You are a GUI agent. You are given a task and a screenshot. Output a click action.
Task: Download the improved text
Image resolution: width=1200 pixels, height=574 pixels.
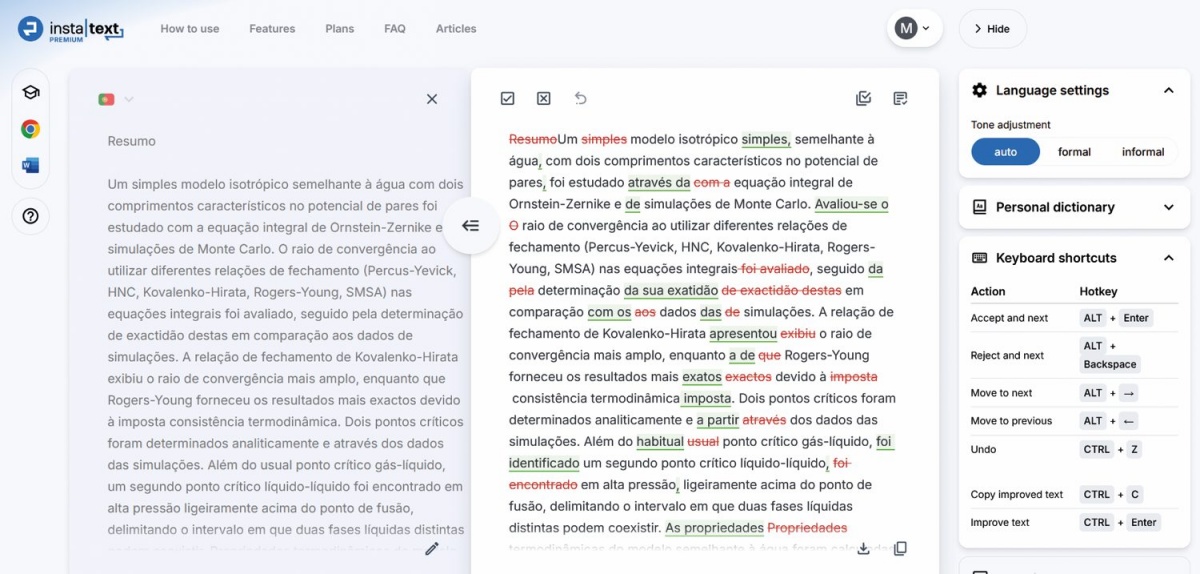(x=864, y=548)
